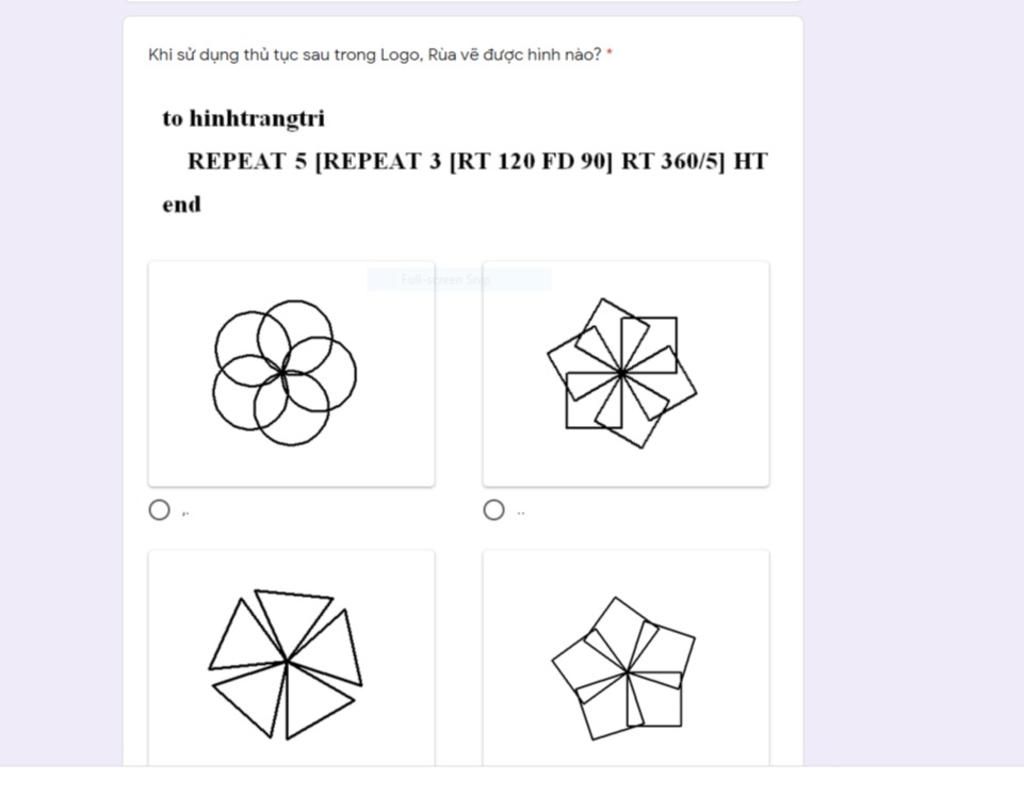Click the REPEAT 5 command line in the code
Image resolution: width=1024 pixels, height=796 pixels.
tap(477, 161)
